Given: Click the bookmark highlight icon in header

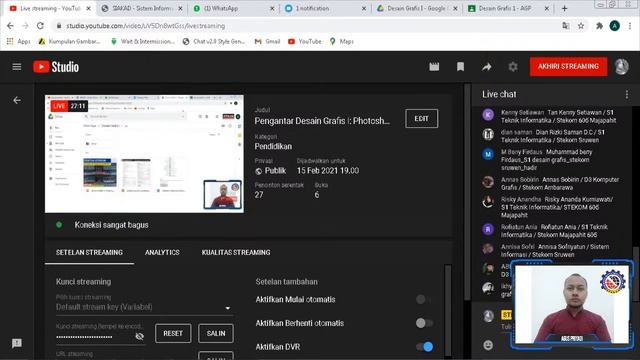Looking at the screenshot, I should coord(460,67).
